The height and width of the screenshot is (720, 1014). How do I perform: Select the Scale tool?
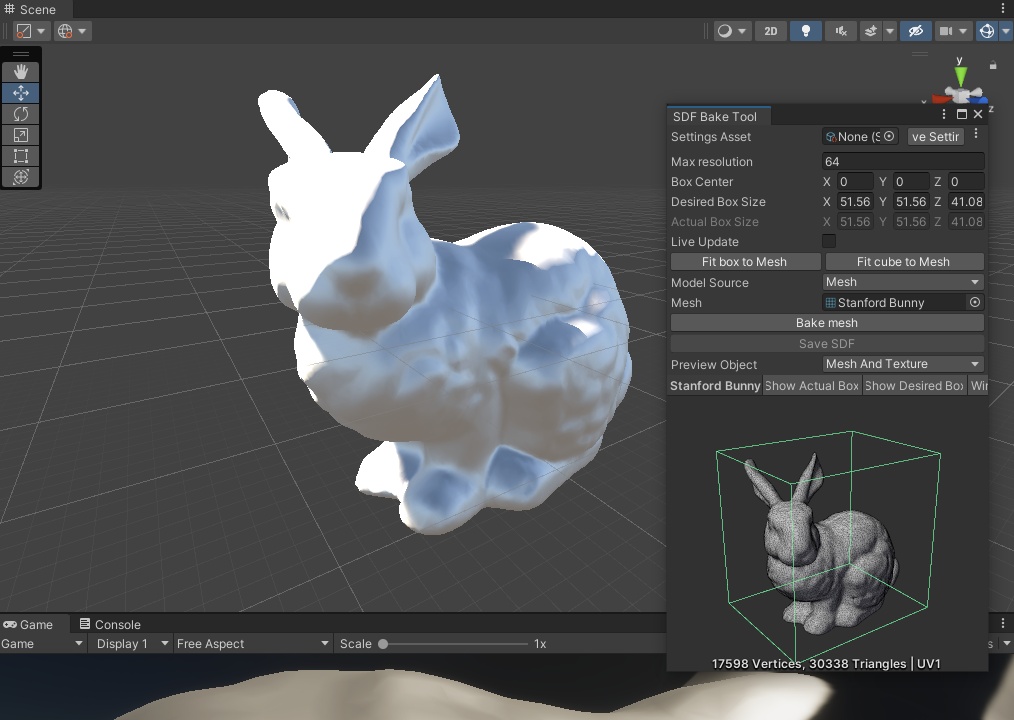(21, 135)
